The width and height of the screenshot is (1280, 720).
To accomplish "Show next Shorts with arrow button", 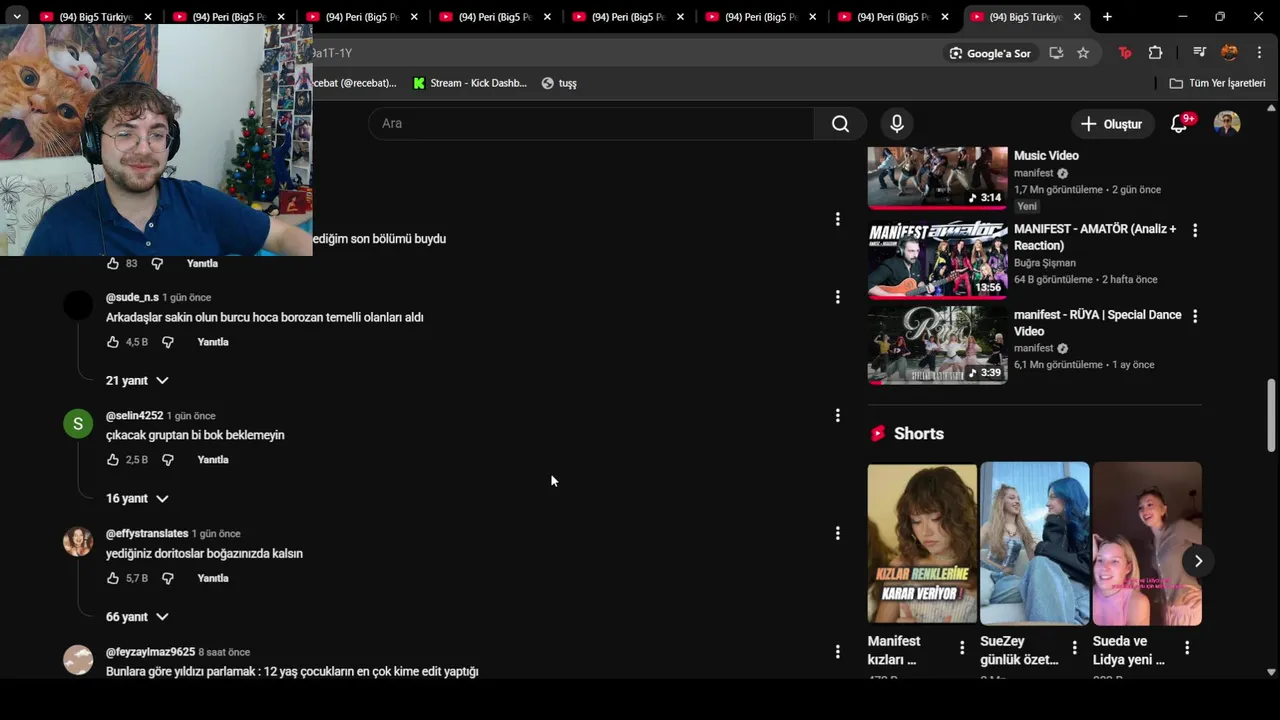I will pyautogui.click(x=1198, y=561).
